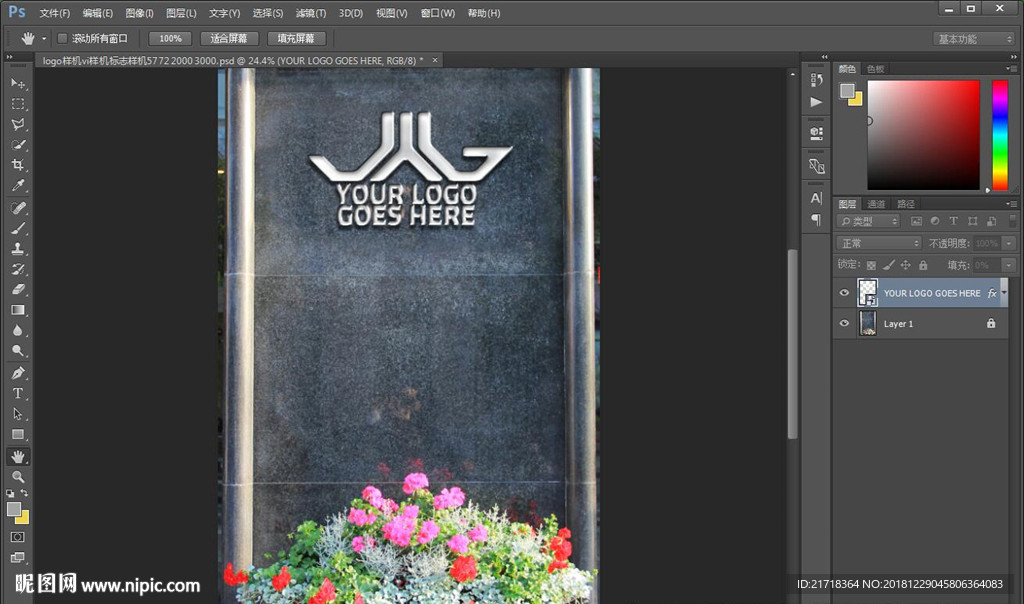This screenshot has height=604, width=1024.
Task: Open the Layers panel flyout menu
Action: click(1011, 204)
